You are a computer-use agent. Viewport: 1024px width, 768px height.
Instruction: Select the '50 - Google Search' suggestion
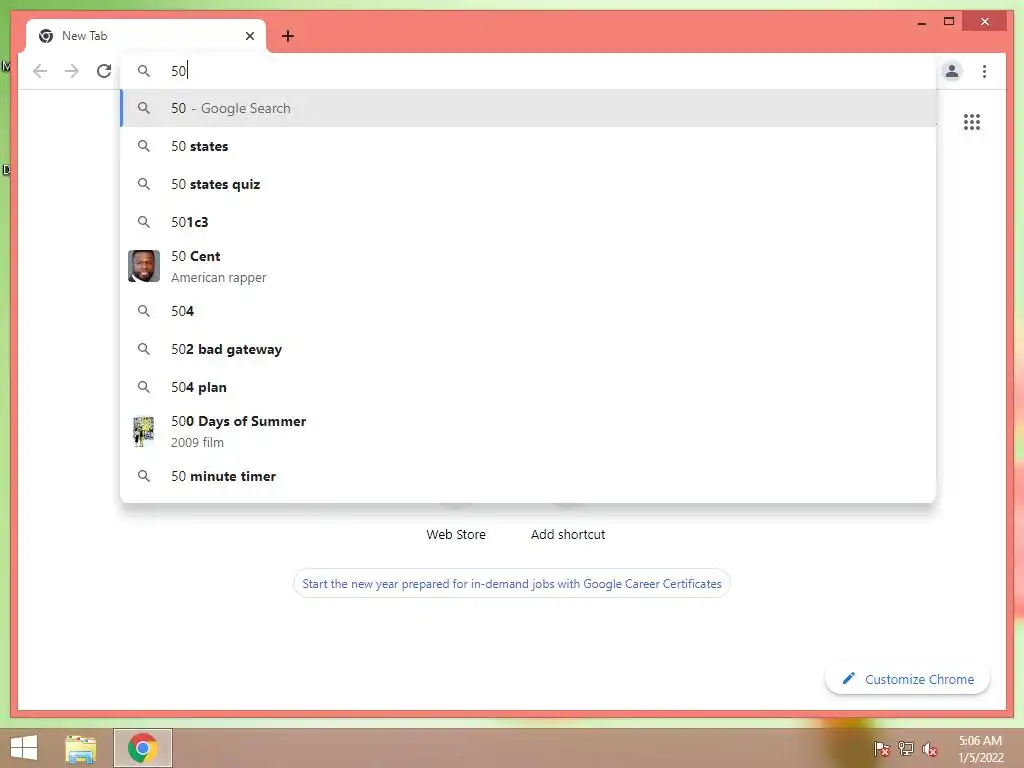click(x=528, y=108)
